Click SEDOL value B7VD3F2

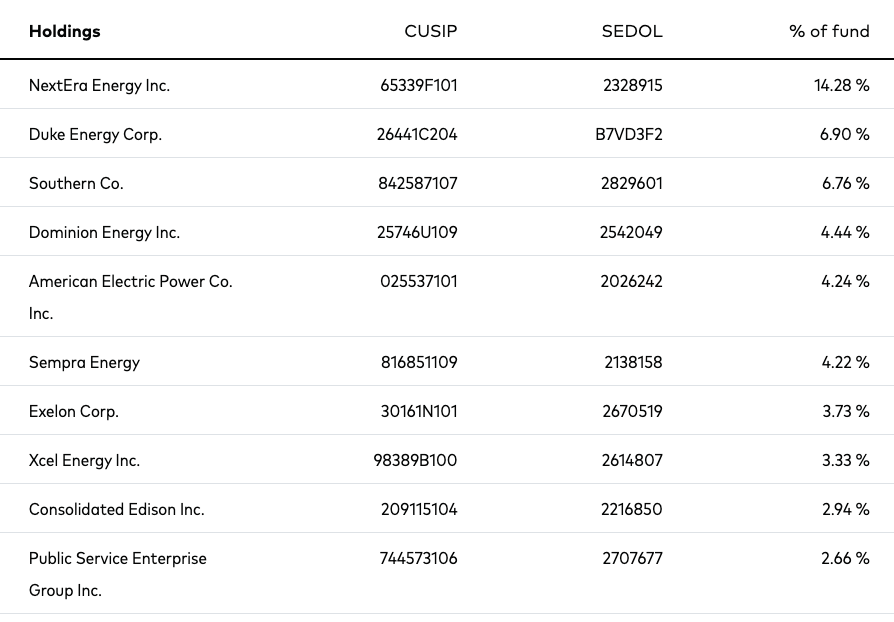pyautogui.click(x=629, y=135)
